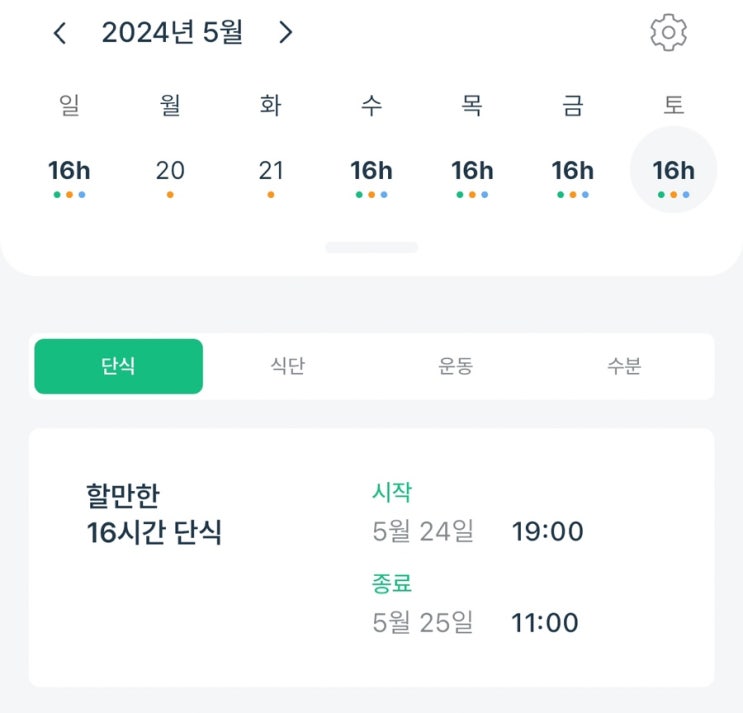Go to next month arrow
The image size is (743, 713).
click(x=286, y=33)
